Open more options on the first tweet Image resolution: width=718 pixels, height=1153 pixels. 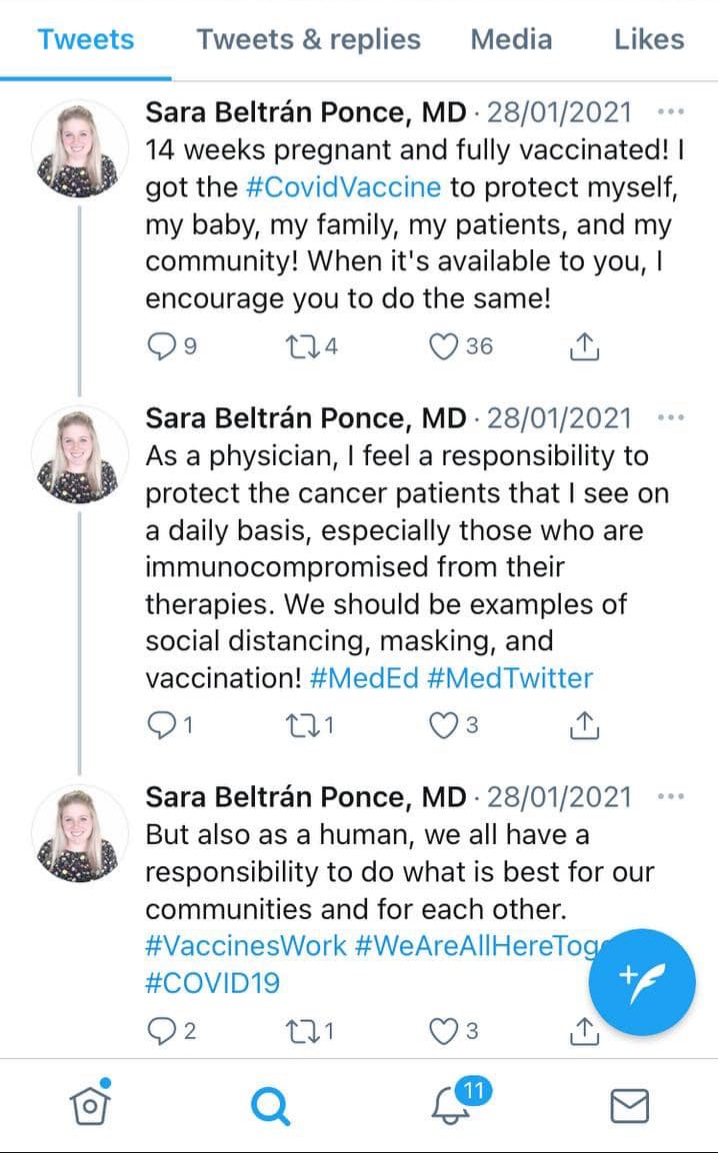click(670, 113)
